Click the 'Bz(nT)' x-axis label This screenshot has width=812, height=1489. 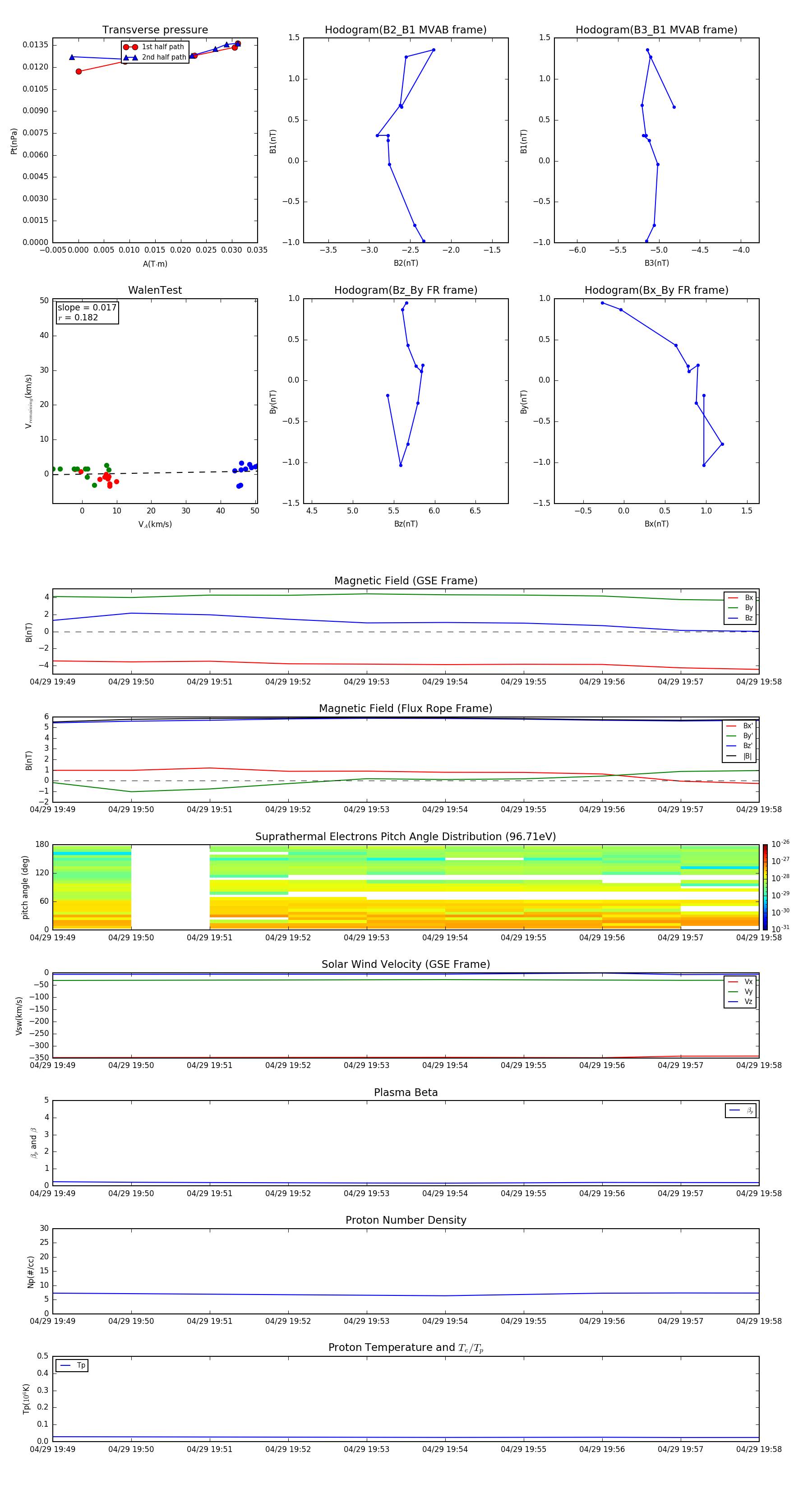click(x=406, y=524)
